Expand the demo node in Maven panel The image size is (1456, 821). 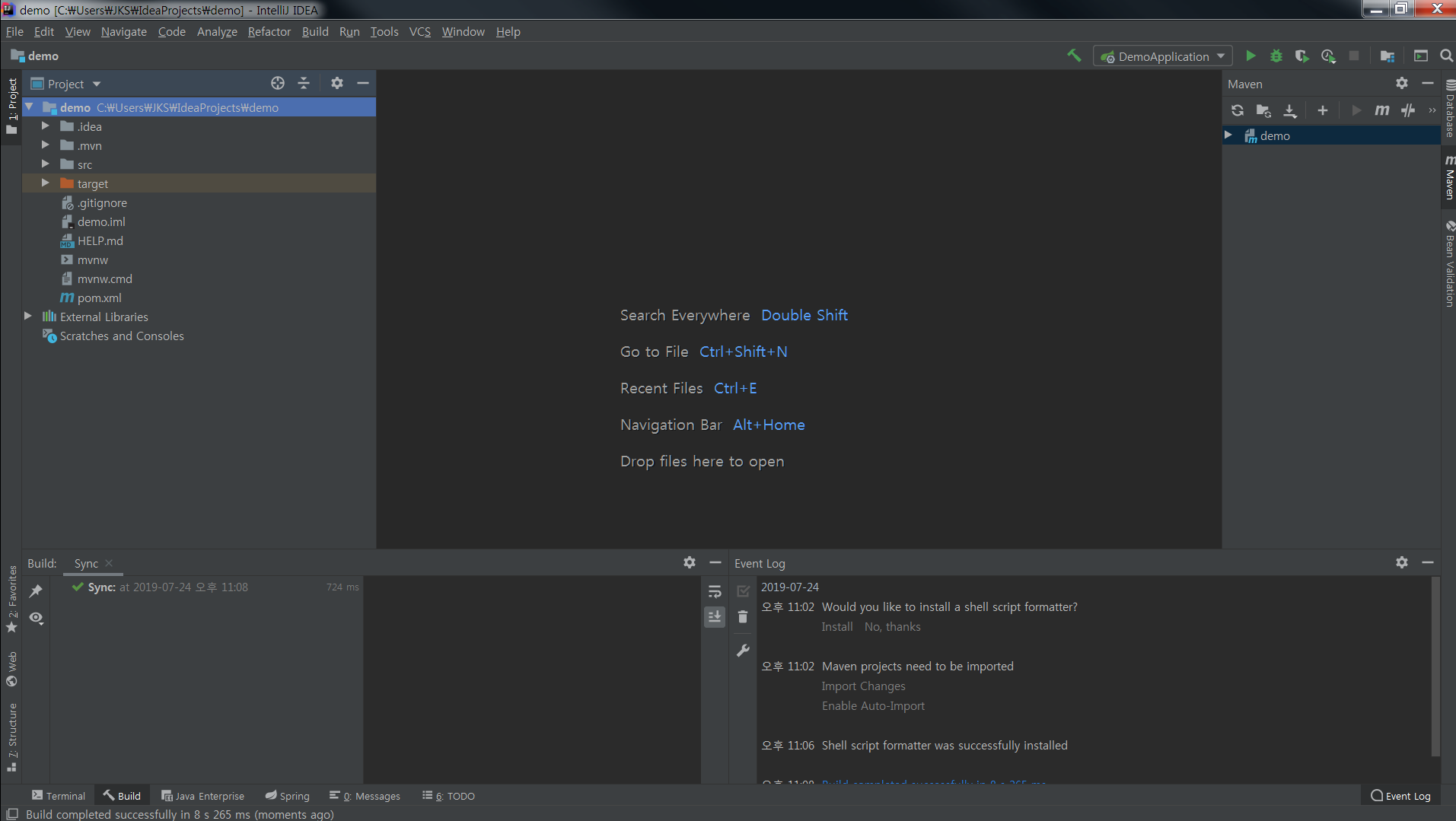[1228, 135]
